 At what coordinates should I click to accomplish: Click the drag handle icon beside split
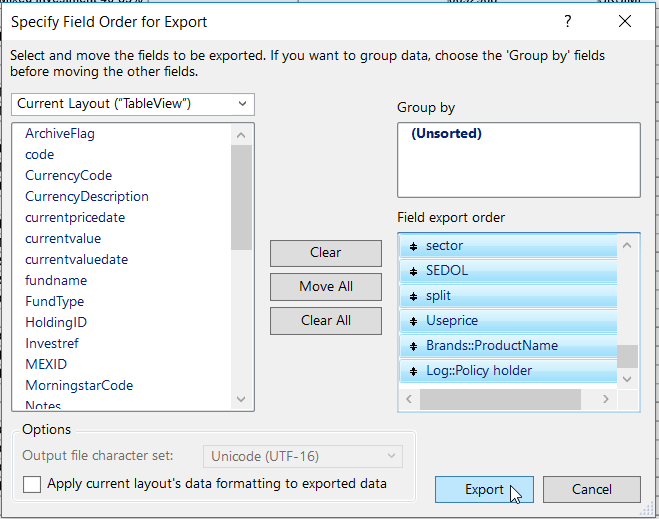(x=413, y=296)
